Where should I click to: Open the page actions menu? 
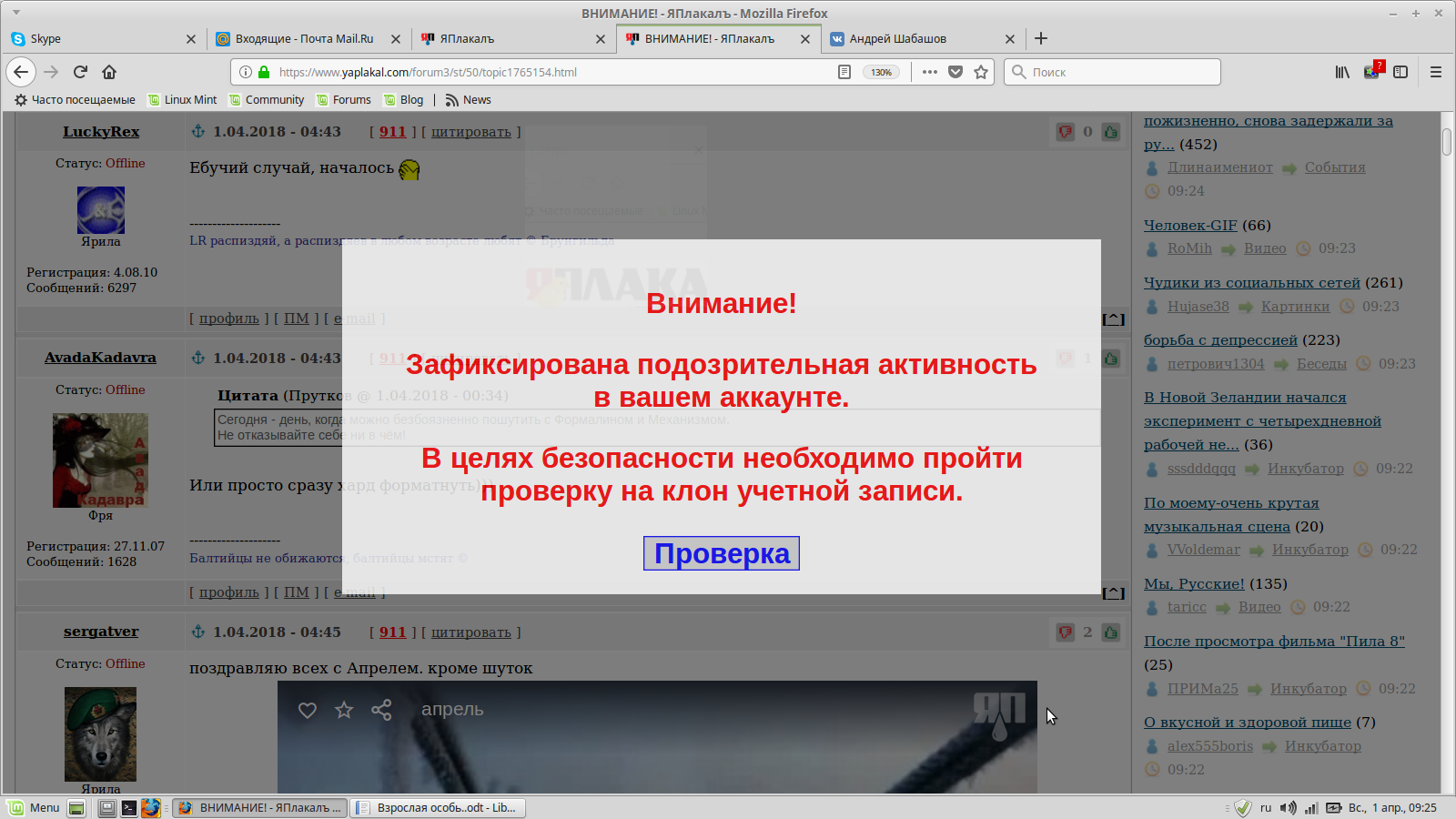[x=929, y=72]
